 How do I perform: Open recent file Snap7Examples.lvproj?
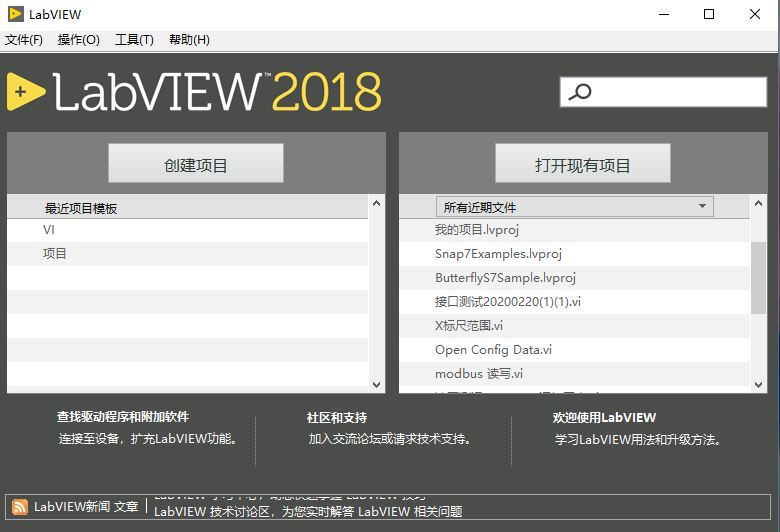pos(575,254)
